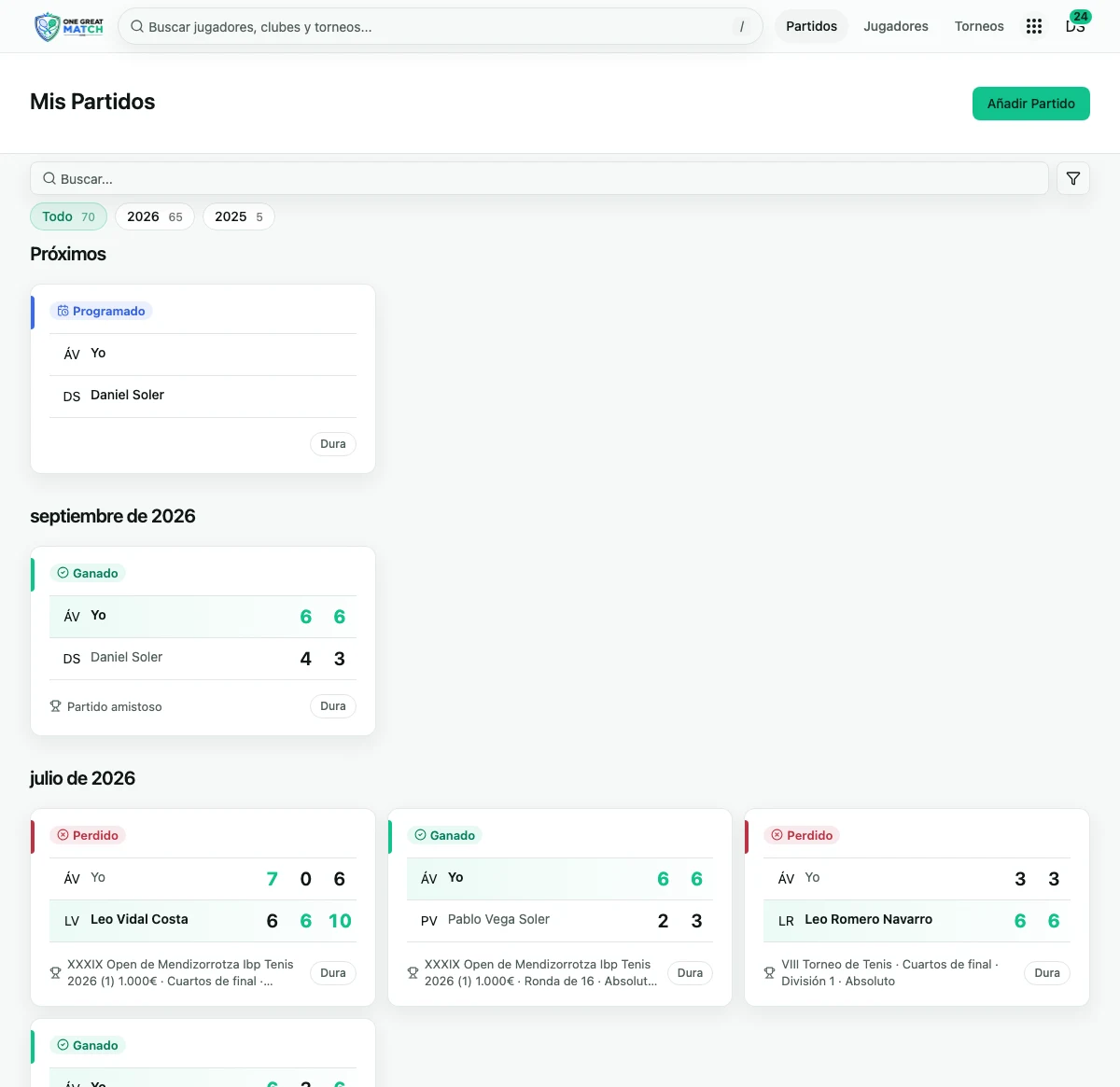Screen dimensions: 1120x1087
Task: Go to the Torneos tab
Action: (x=979, y=26)
